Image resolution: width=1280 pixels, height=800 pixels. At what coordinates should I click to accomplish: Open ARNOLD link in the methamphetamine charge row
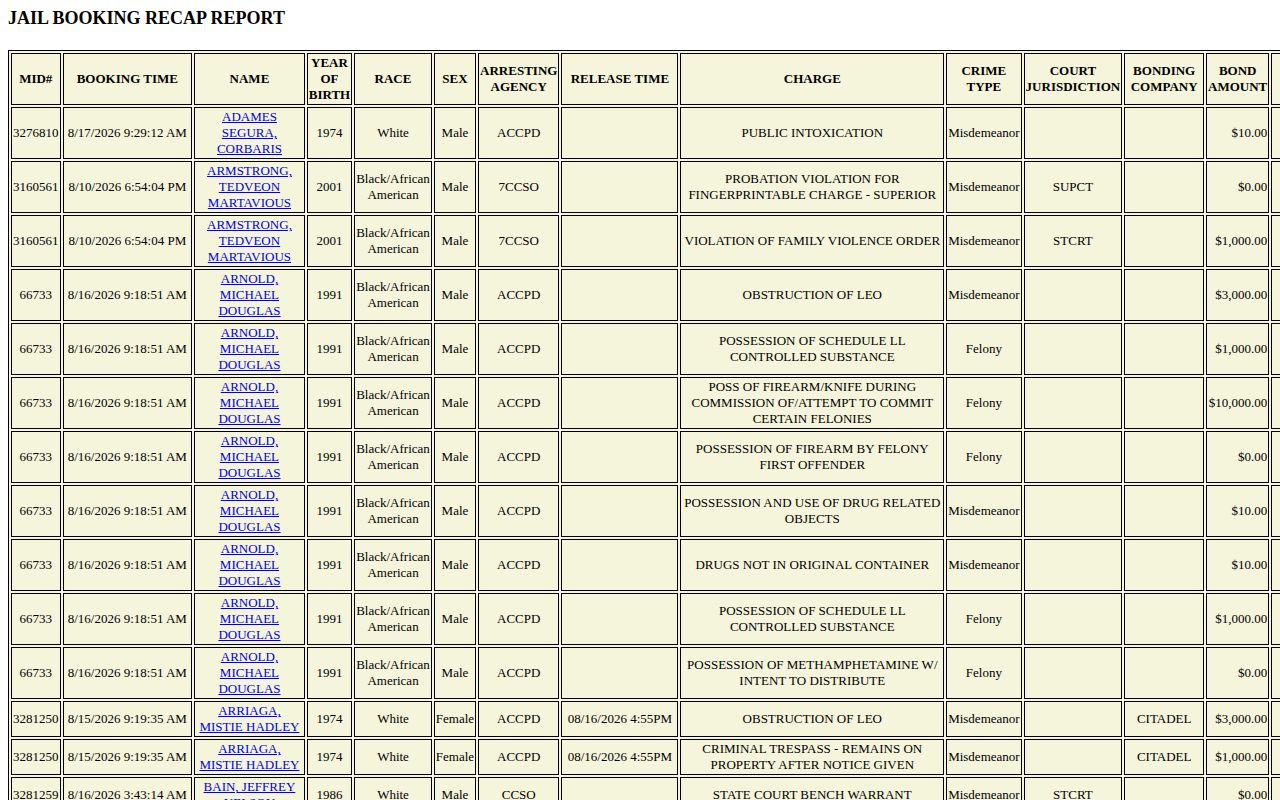point(249,673)
